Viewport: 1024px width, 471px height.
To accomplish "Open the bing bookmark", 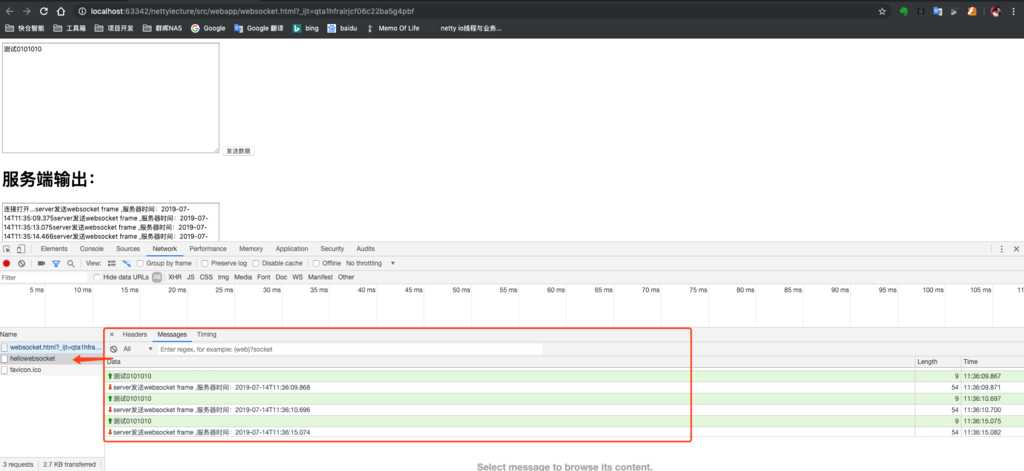I will 306,28.
